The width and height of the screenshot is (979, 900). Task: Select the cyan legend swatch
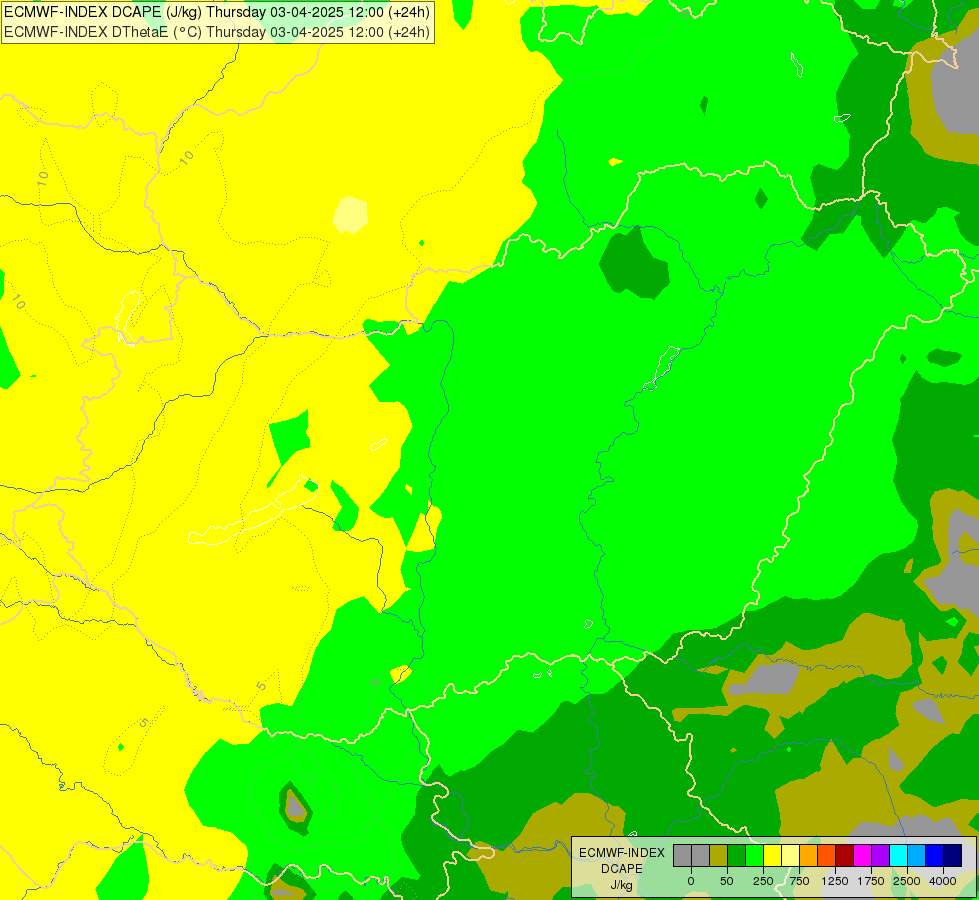coord(898,855)
